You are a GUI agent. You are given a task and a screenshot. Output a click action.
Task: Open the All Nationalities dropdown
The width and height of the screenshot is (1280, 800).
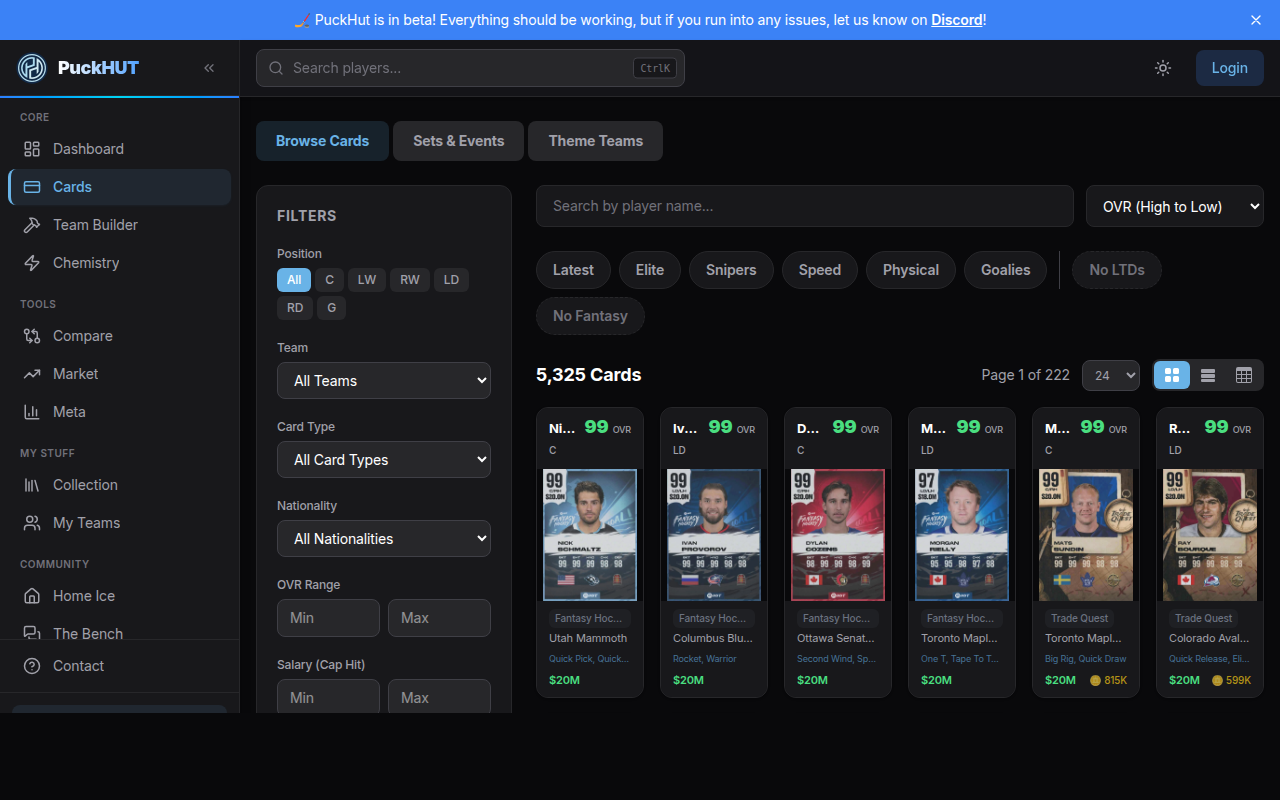[x=384, y=539]
